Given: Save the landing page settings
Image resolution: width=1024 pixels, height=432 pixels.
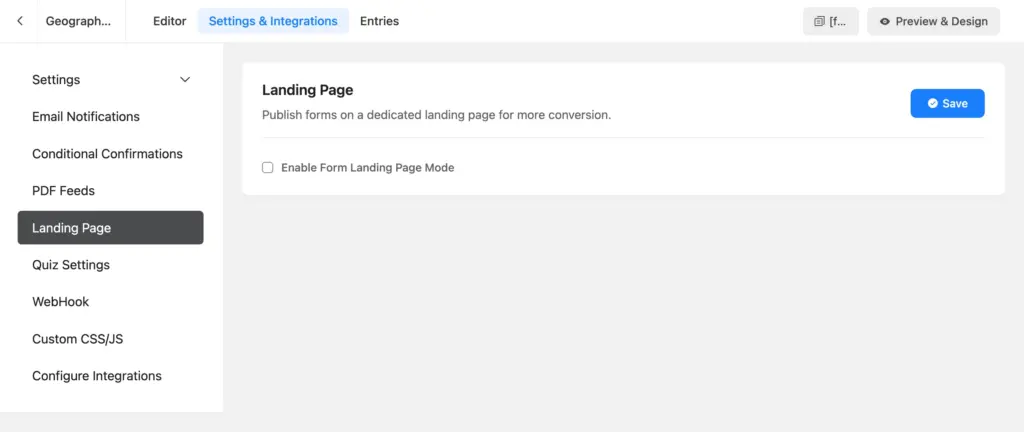Looking at the screenshot, I should pyautogui.click(x=947, y=103).
